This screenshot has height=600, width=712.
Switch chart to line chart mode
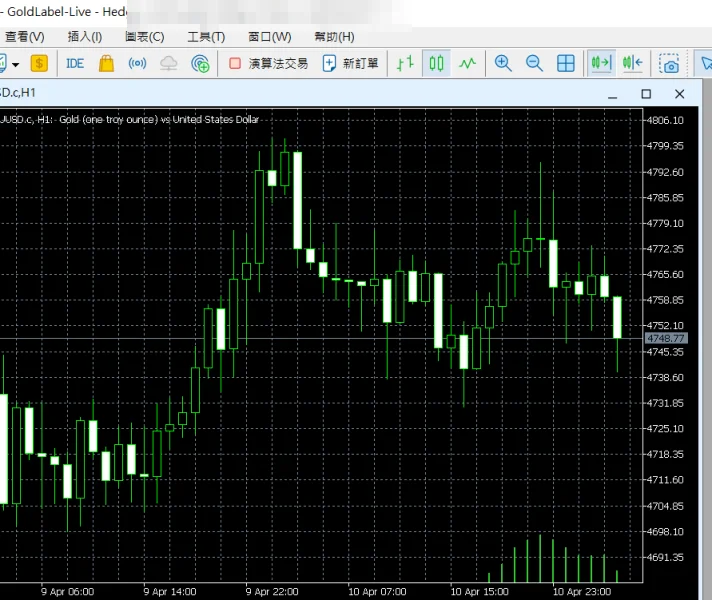467,63
